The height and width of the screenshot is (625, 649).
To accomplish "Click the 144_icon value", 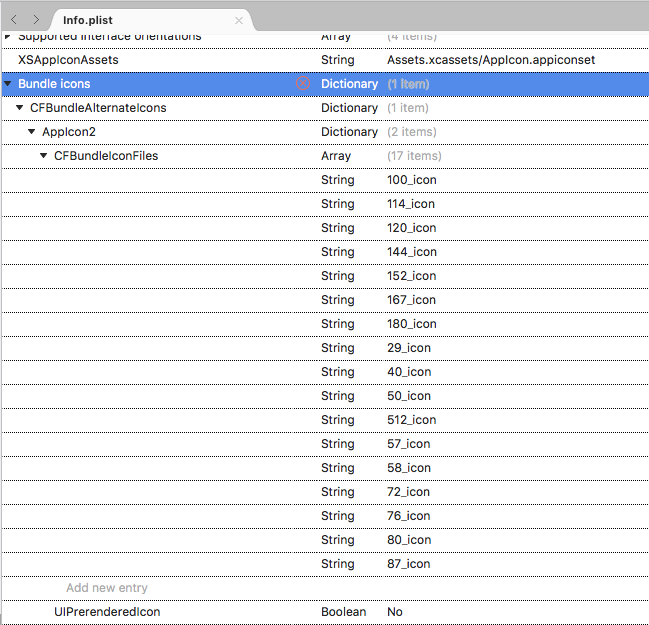I will 412,252.
